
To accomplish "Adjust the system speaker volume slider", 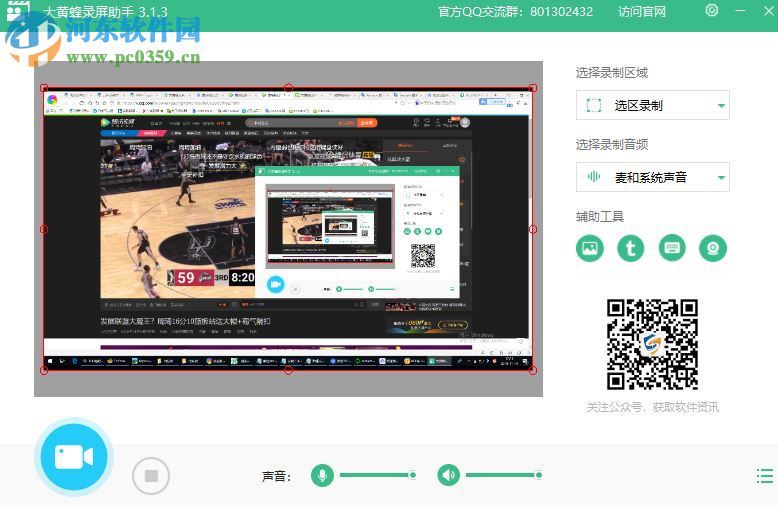I will (504, 475).
